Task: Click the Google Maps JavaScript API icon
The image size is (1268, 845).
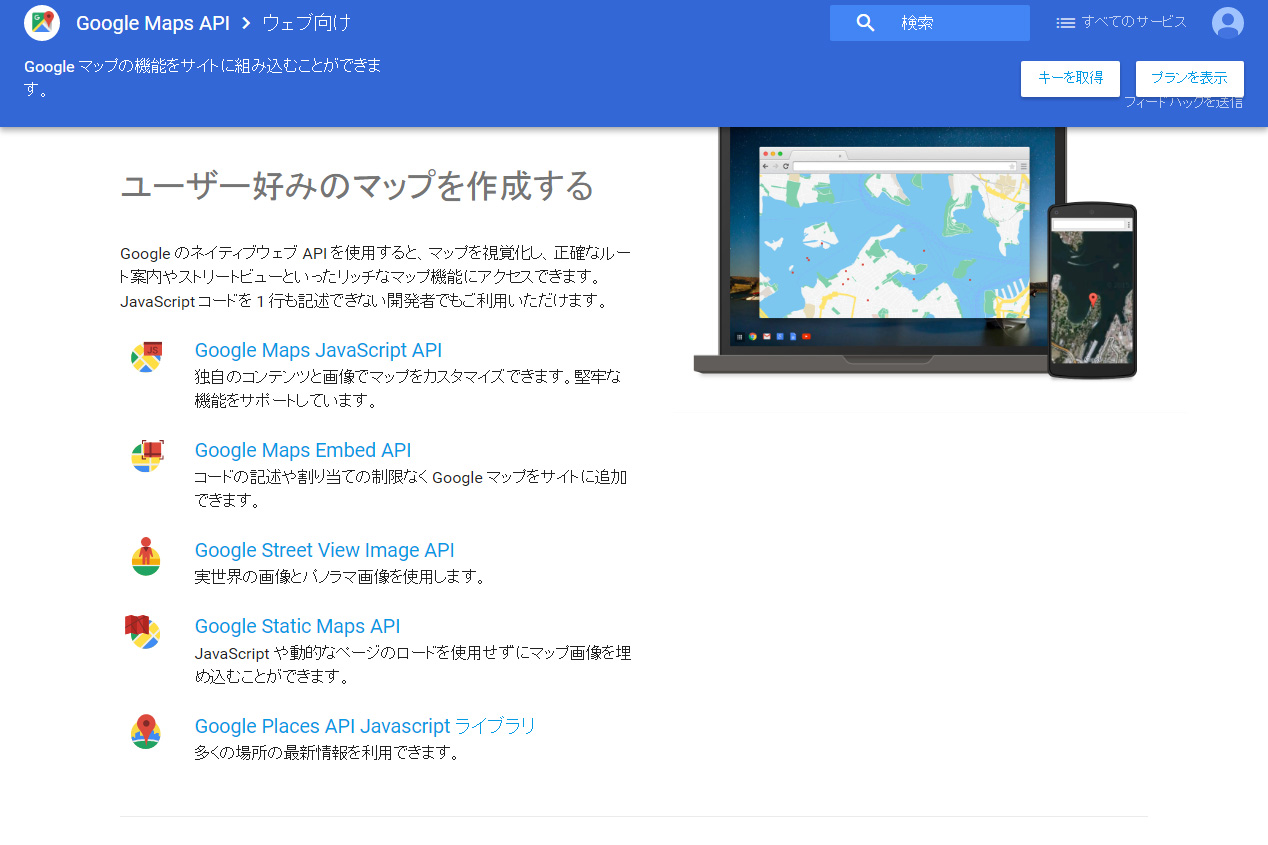Action: coord(146,356)
